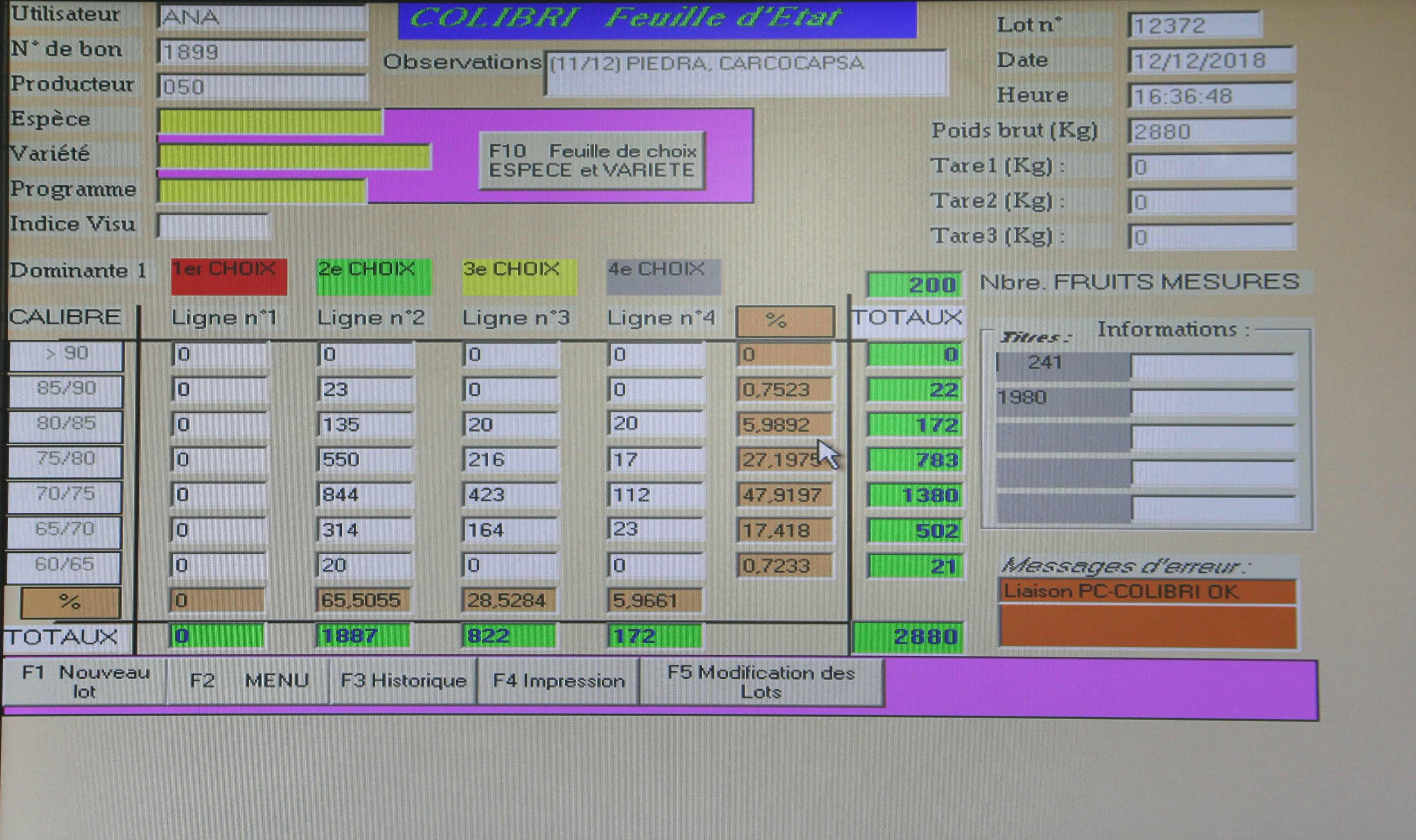Click percentage cell 5,9892
Viewport: 1416px width, 840px height.
(785, 425)
